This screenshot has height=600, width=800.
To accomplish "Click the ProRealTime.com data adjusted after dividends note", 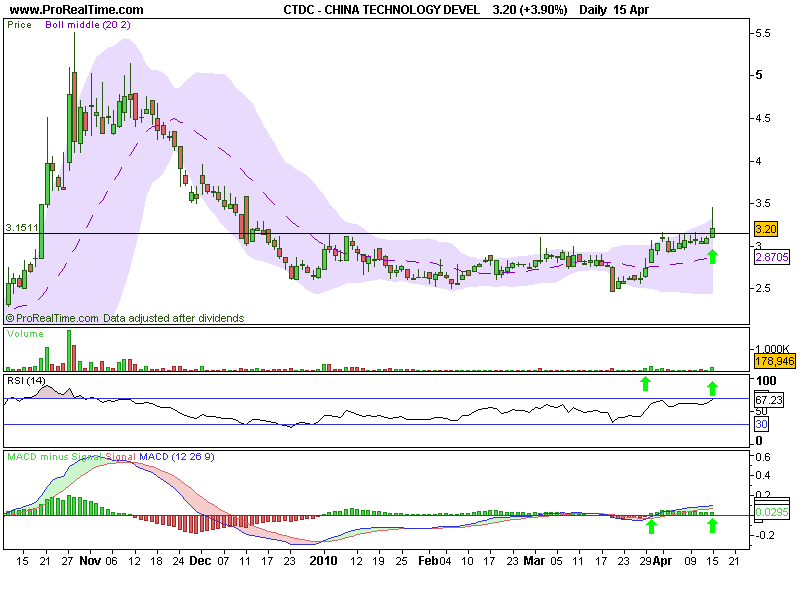I will [125, 318].
